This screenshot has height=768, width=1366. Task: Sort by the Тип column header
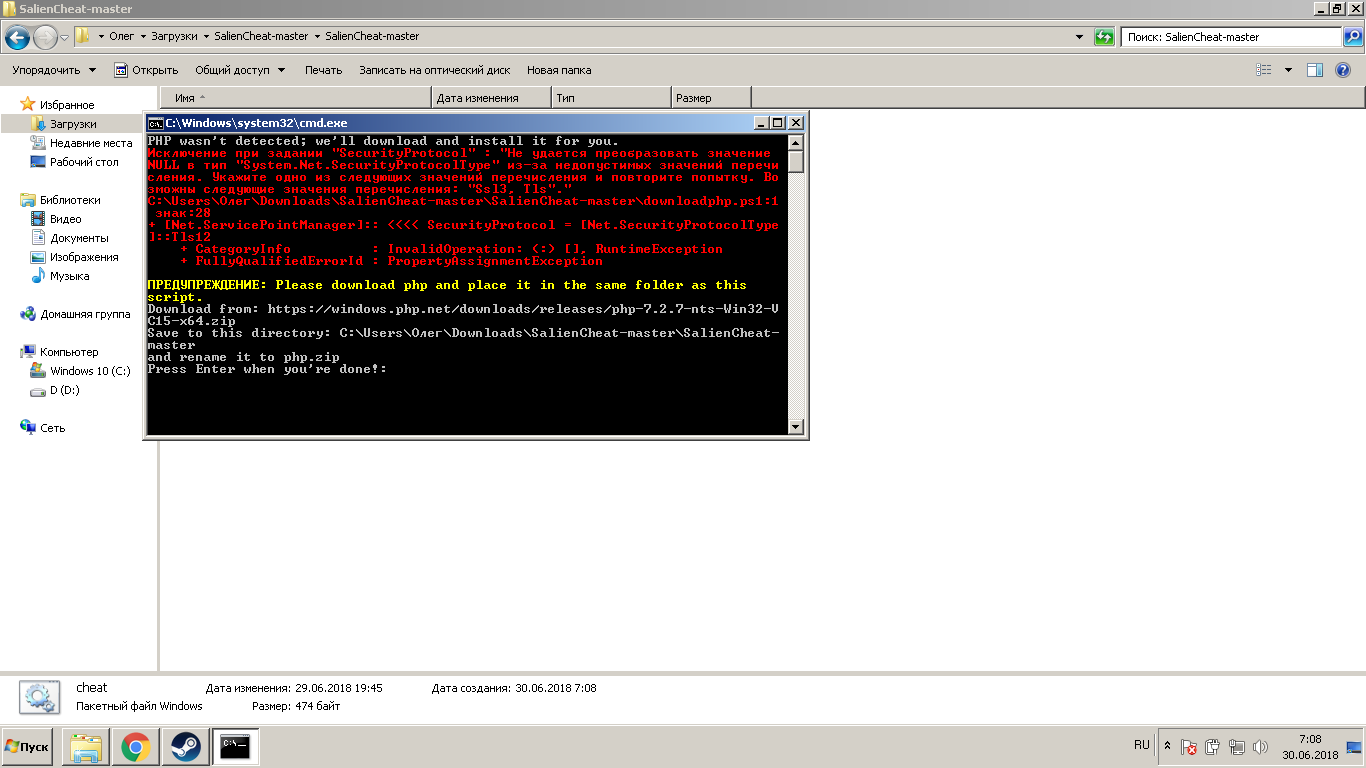pyautogui.click(x=611, y=98)
